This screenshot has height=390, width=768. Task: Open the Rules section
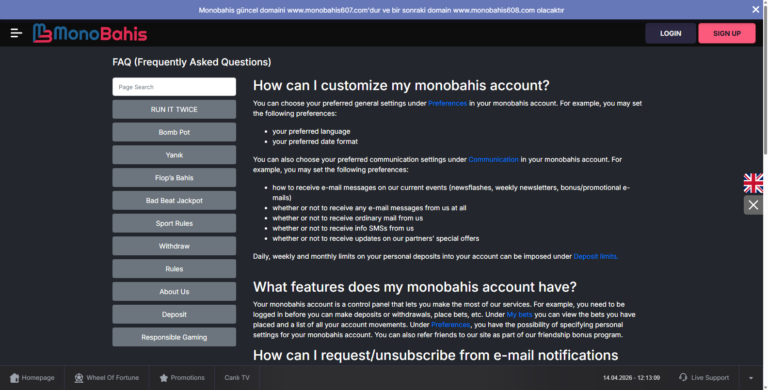tap(174, 269)
